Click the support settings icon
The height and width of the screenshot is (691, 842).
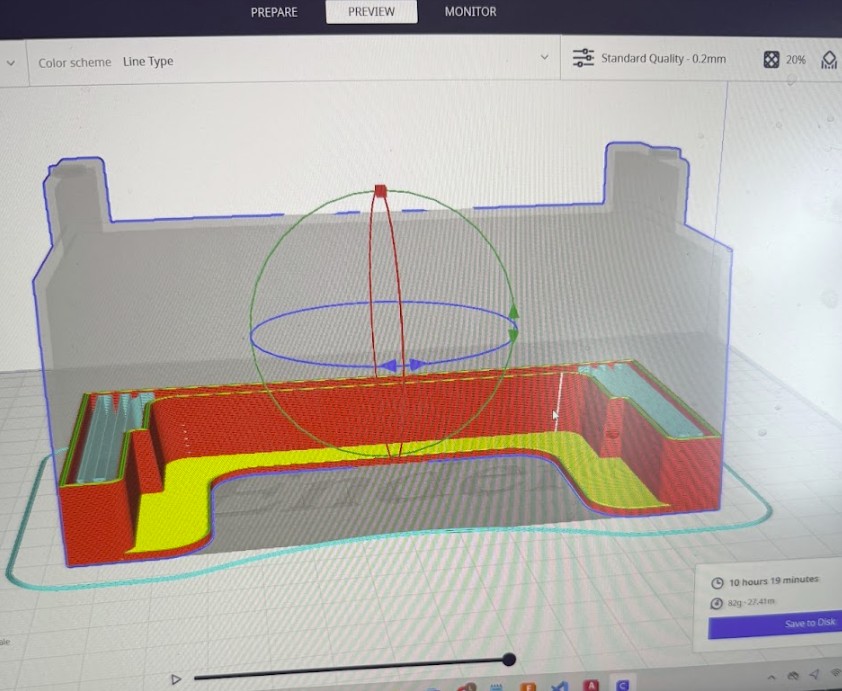click(829, 61)
